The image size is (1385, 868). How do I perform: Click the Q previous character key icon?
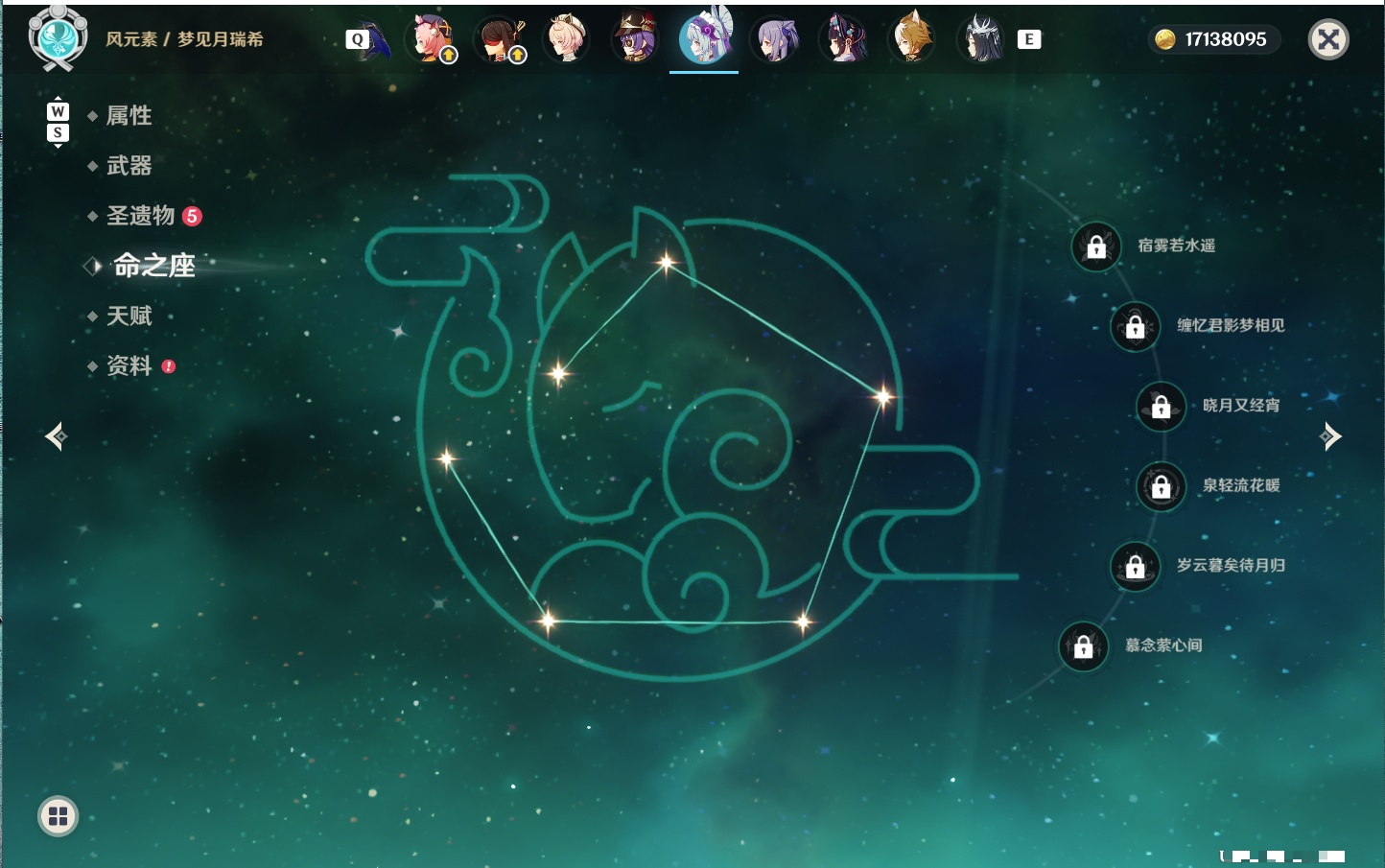[358, 39]
